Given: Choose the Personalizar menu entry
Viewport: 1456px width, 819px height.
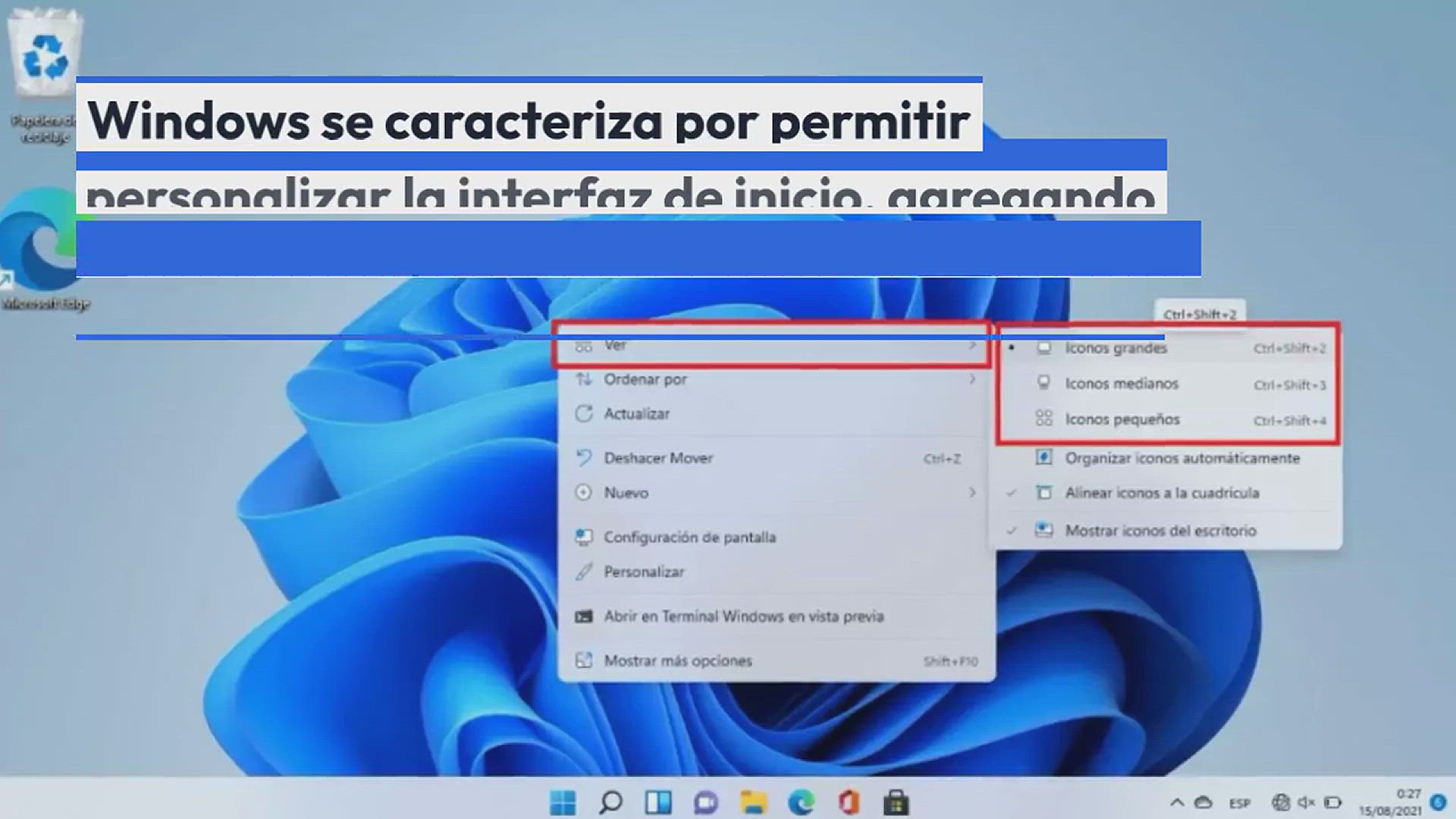Looking at the screenshot, I should click(x=643, y=572).
